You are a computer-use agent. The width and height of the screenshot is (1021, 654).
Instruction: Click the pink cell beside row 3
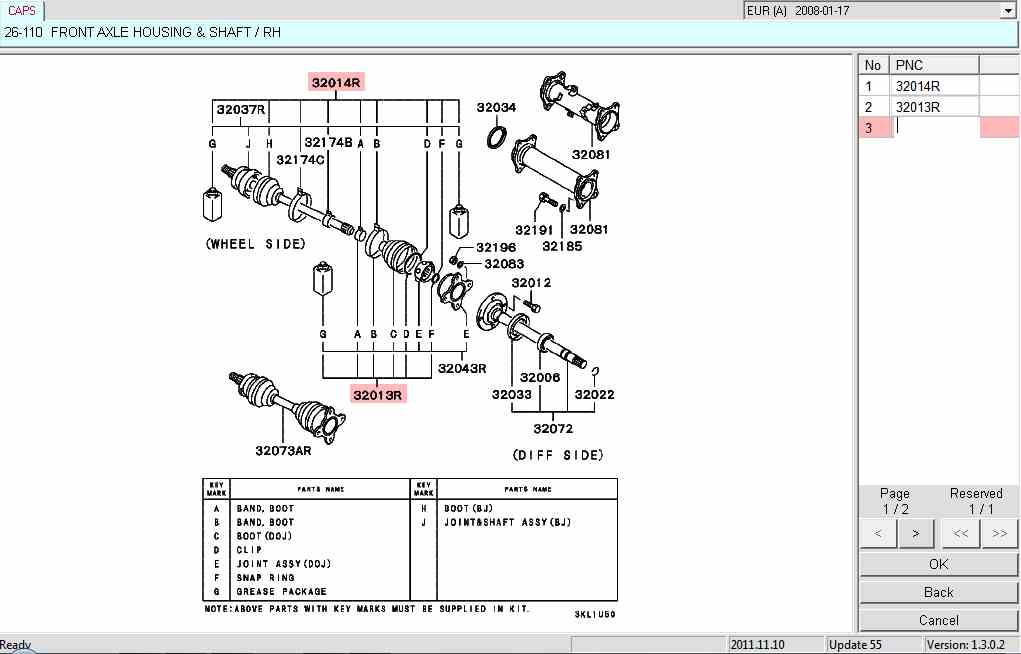(x=999, y=127)
